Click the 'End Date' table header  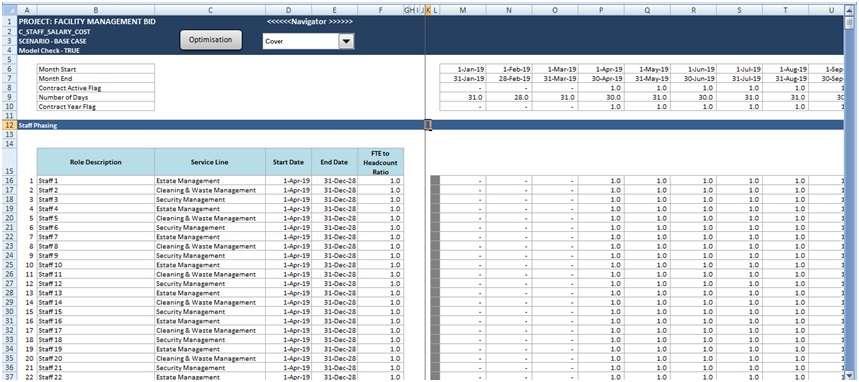[x=335, y=162]
